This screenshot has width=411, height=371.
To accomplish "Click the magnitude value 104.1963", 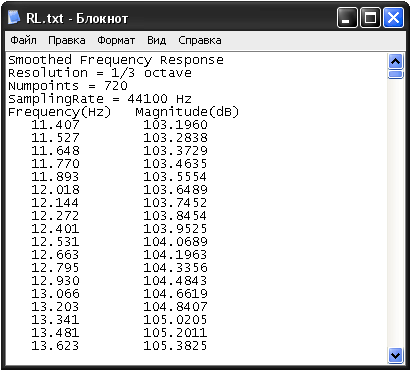I will [175, 255].
